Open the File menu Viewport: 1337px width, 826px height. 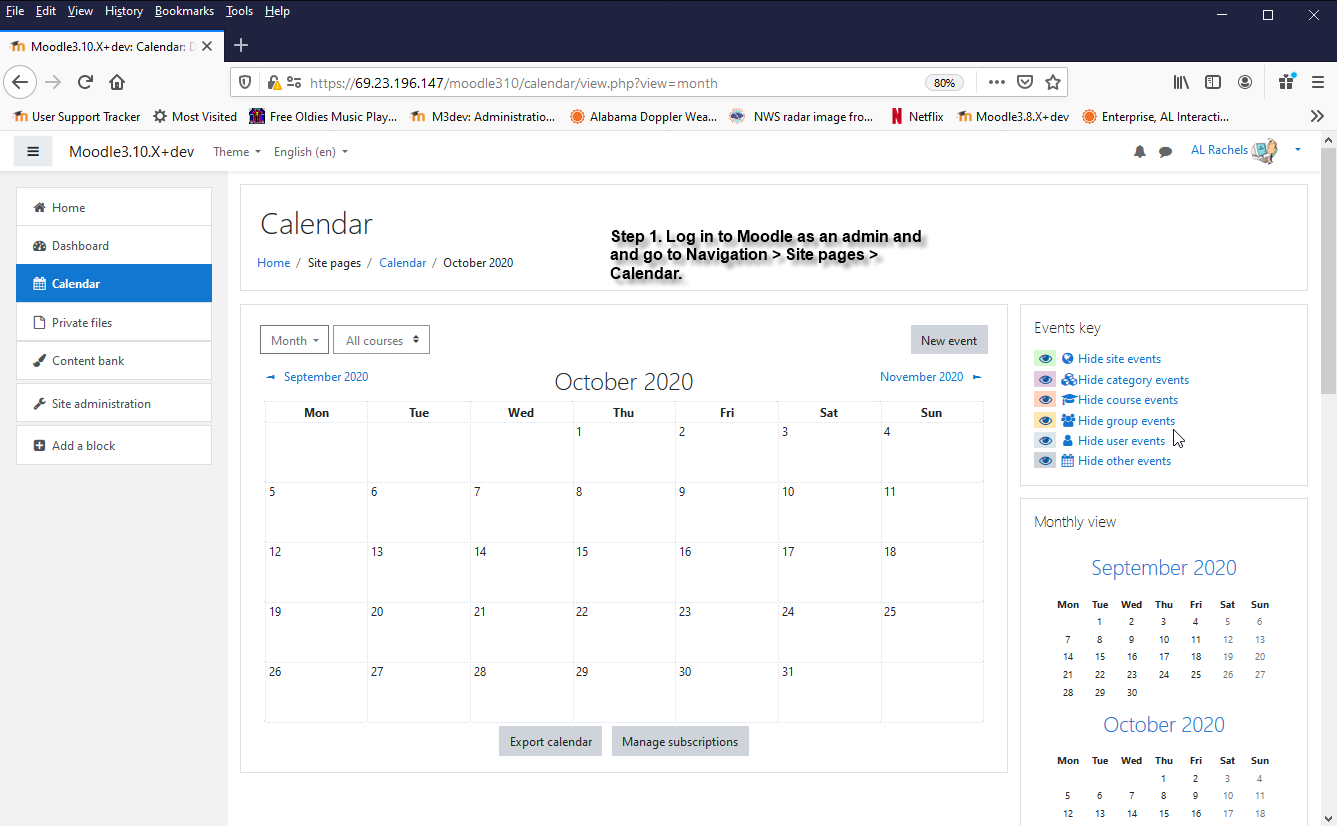pos(15,11)
